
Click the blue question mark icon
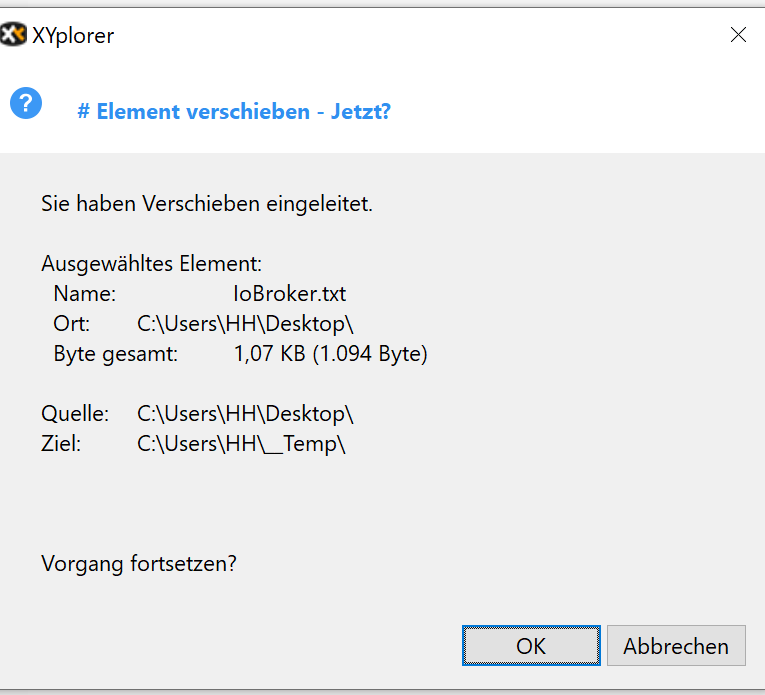pyautogui.click(x=26, y=103)
